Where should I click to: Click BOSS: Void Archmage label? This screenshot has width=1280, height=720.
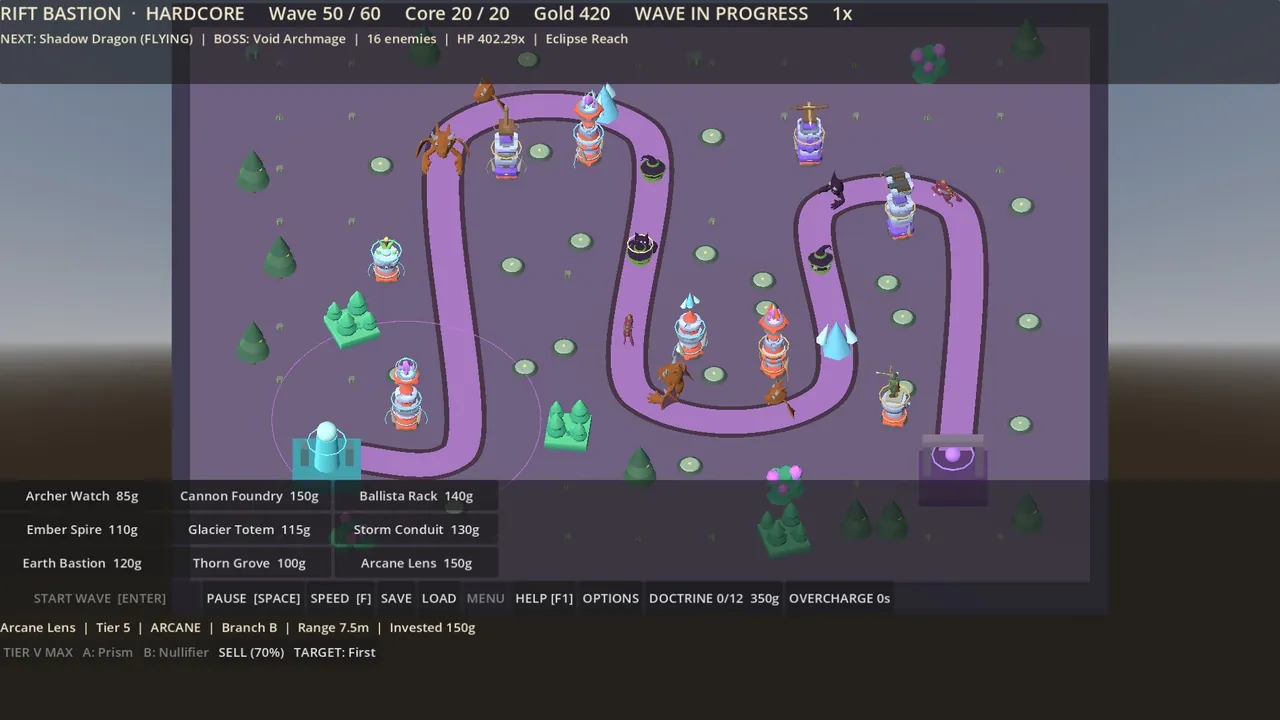click(x=280, y=39)
